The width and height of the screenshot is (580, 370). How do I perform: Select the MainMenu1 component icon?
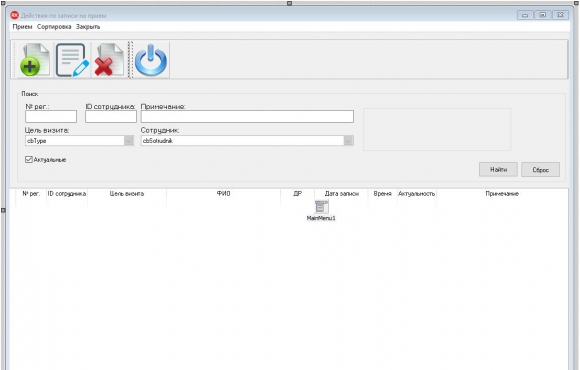tap(321, 207)
